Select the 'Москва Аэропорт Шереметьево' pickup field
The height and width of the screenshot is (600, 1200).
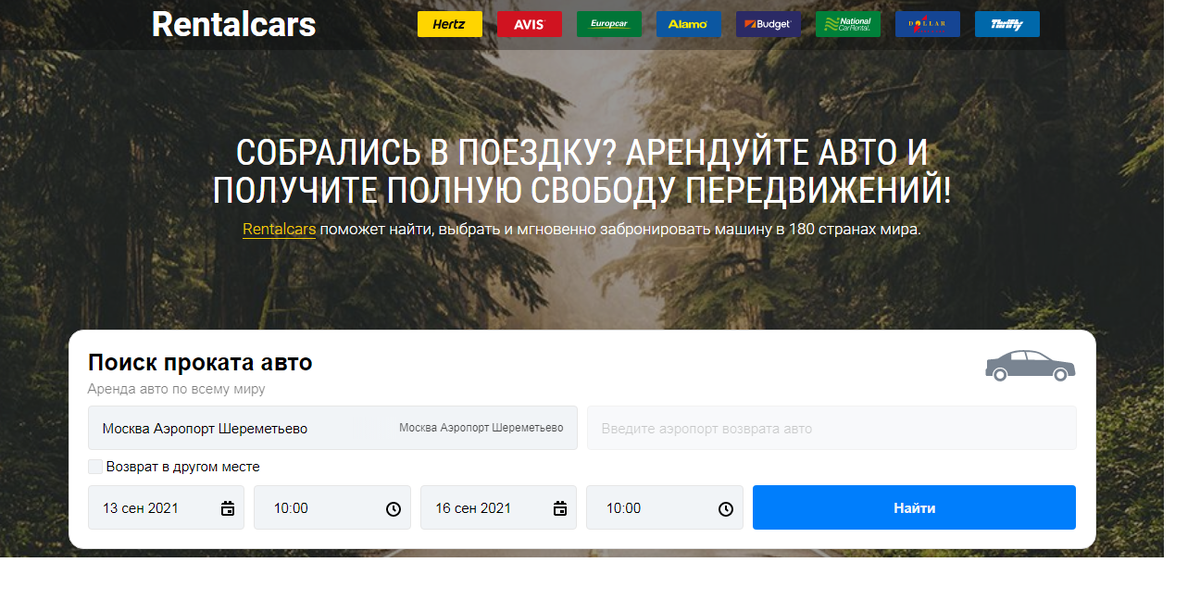pos(250,427)
